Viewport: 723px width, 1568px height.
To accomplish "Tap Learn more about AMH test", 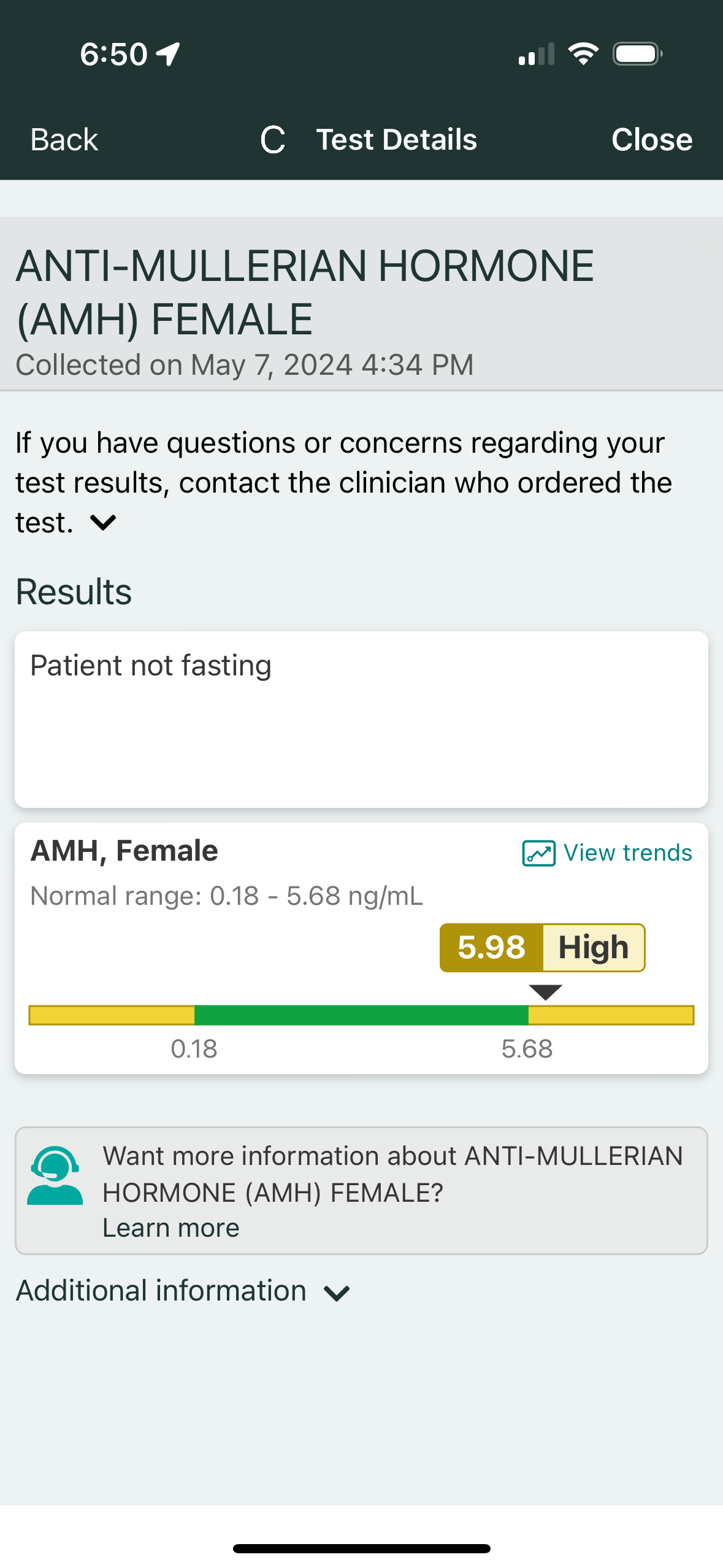I will click(171, 1228).
